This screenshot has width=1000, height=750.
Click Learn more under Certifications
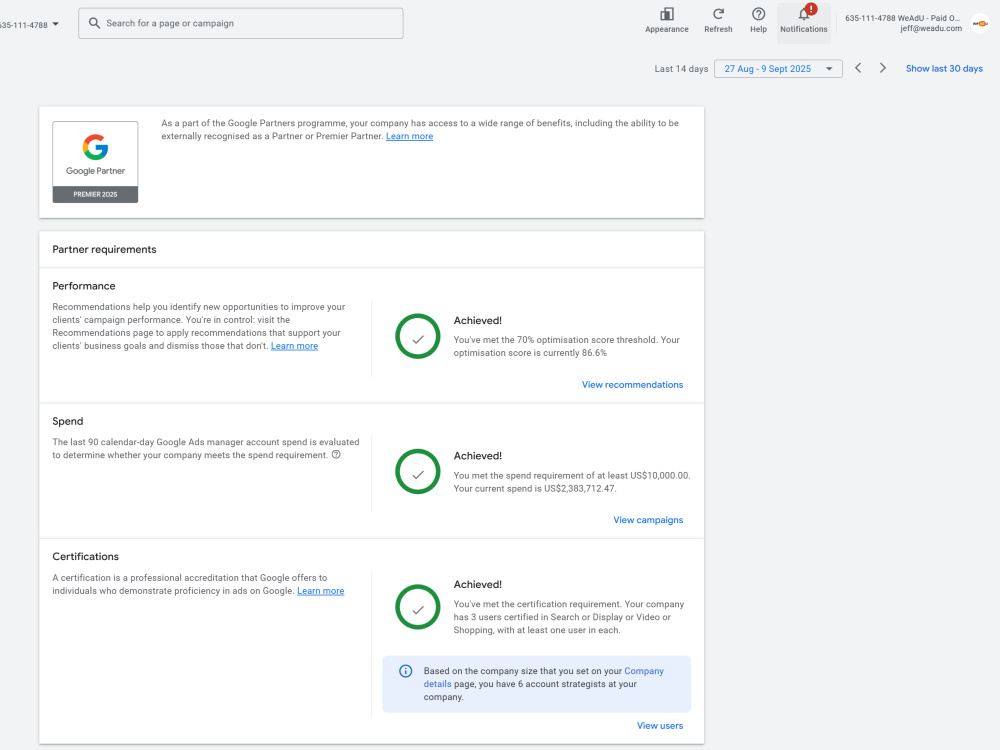coord(321,591)
